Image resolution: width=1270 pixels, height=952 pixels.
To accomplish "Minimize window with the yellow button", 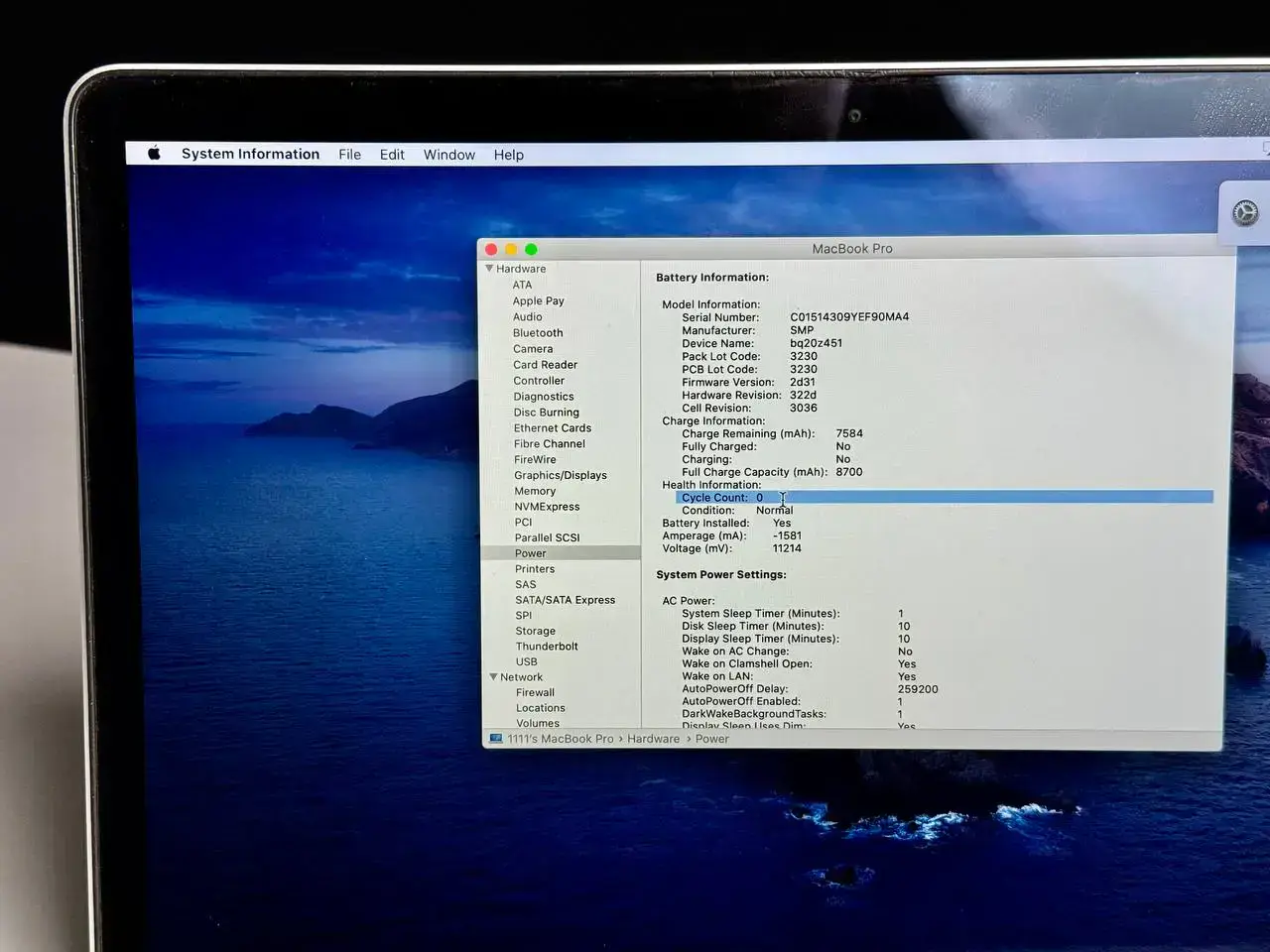I will [511, 249].
